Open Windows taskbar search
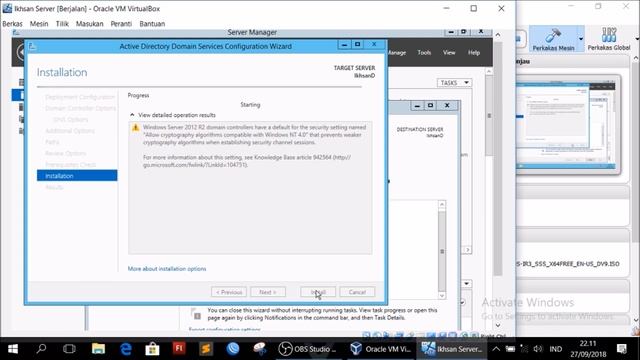This screenshot has width=640, height=360. pos(41,349)
